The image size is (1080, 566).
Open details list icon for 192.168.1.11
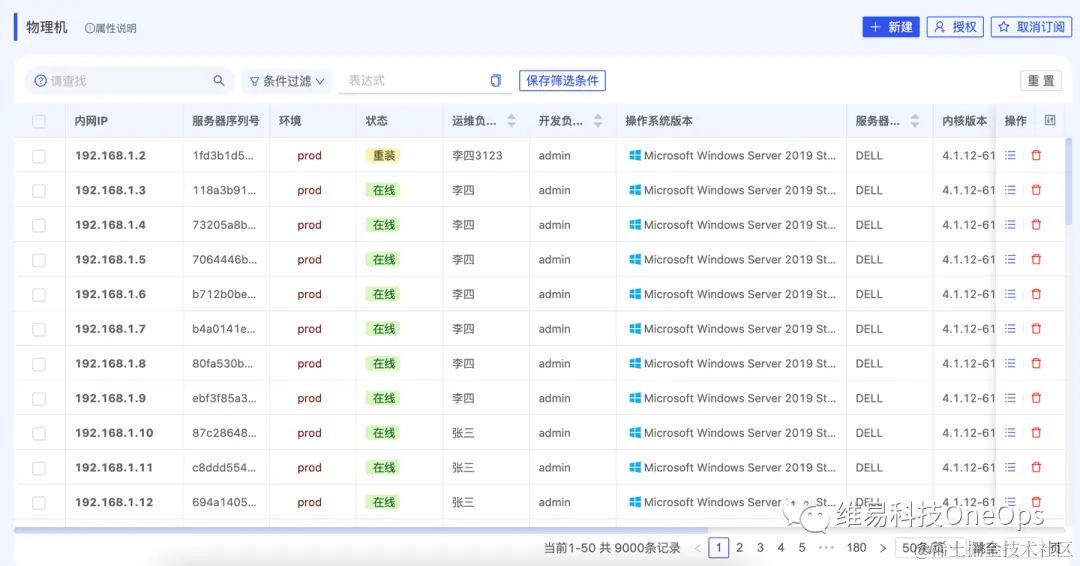coord(1010,468)
